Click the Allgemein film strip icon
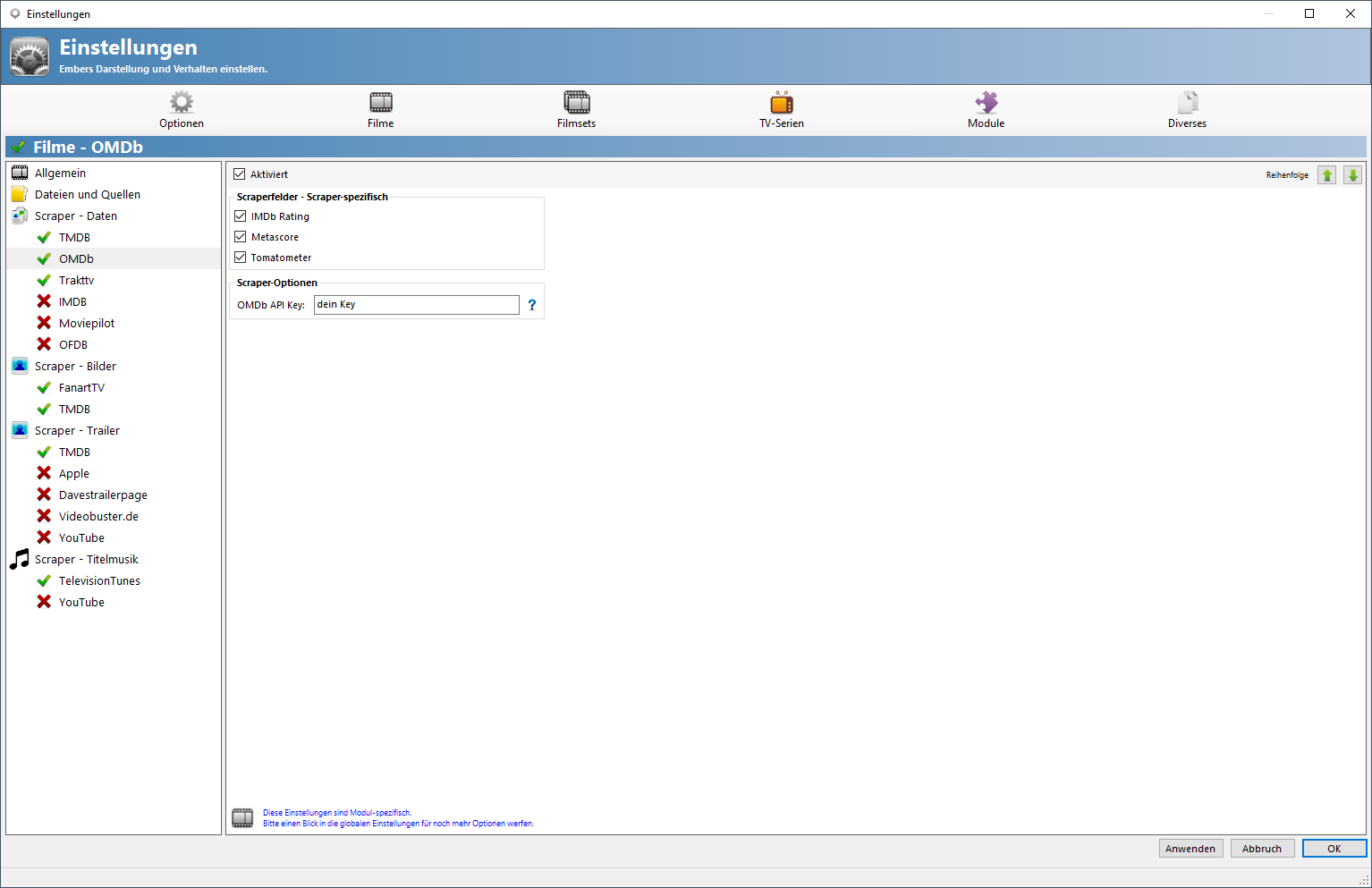This screenshot has width=1372, height=888. [20, 173]
